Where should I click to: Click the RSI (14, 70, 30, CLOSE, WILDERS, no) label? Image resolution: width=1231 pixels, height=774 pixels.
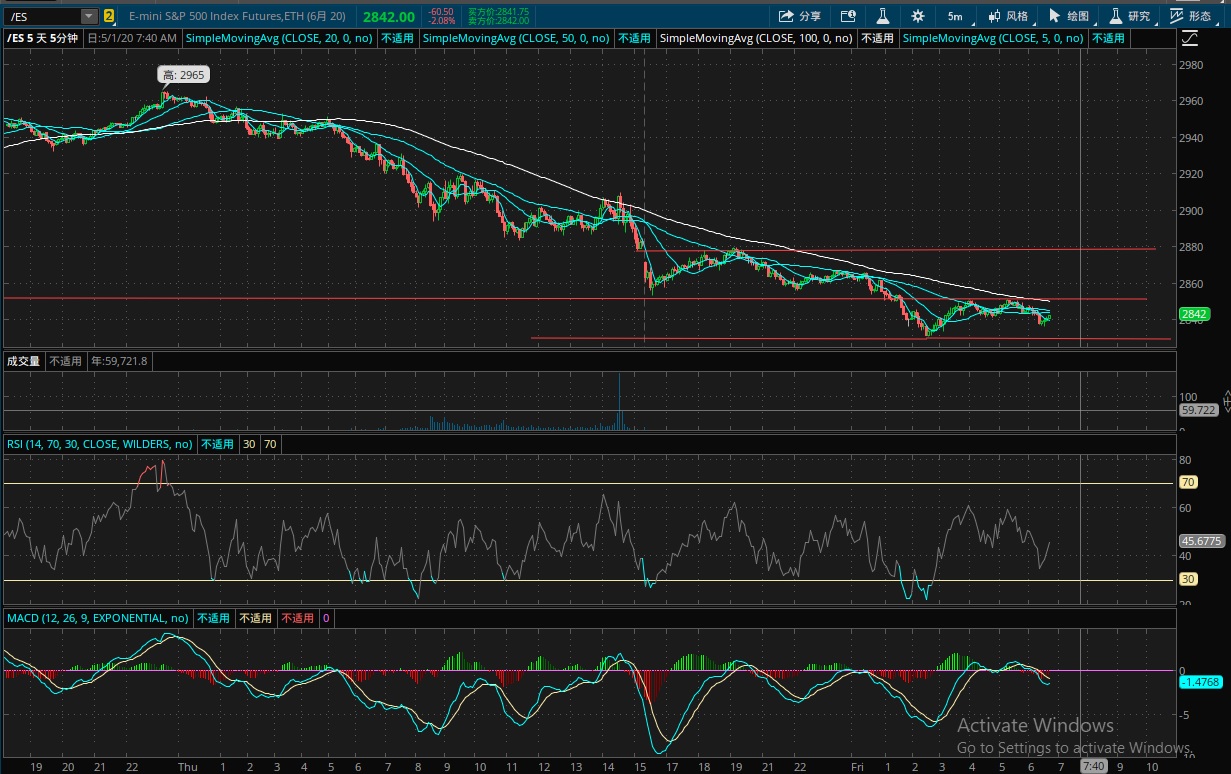[x=100, y=444]
